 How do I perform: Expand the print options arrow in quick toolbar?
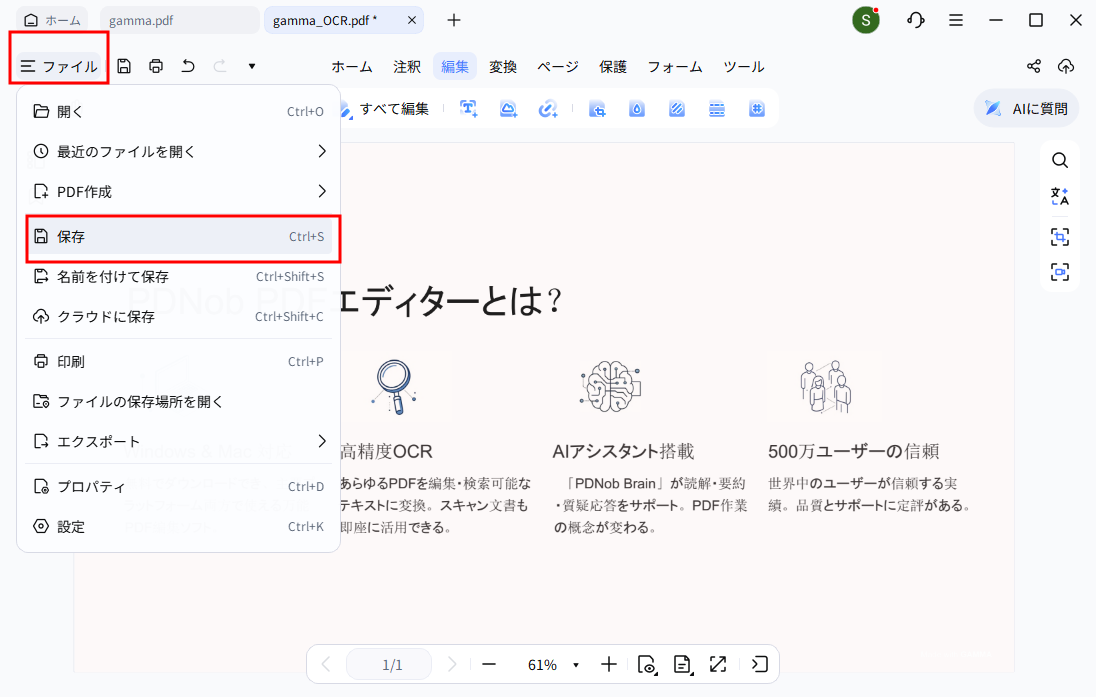click(x=252, y=65)
